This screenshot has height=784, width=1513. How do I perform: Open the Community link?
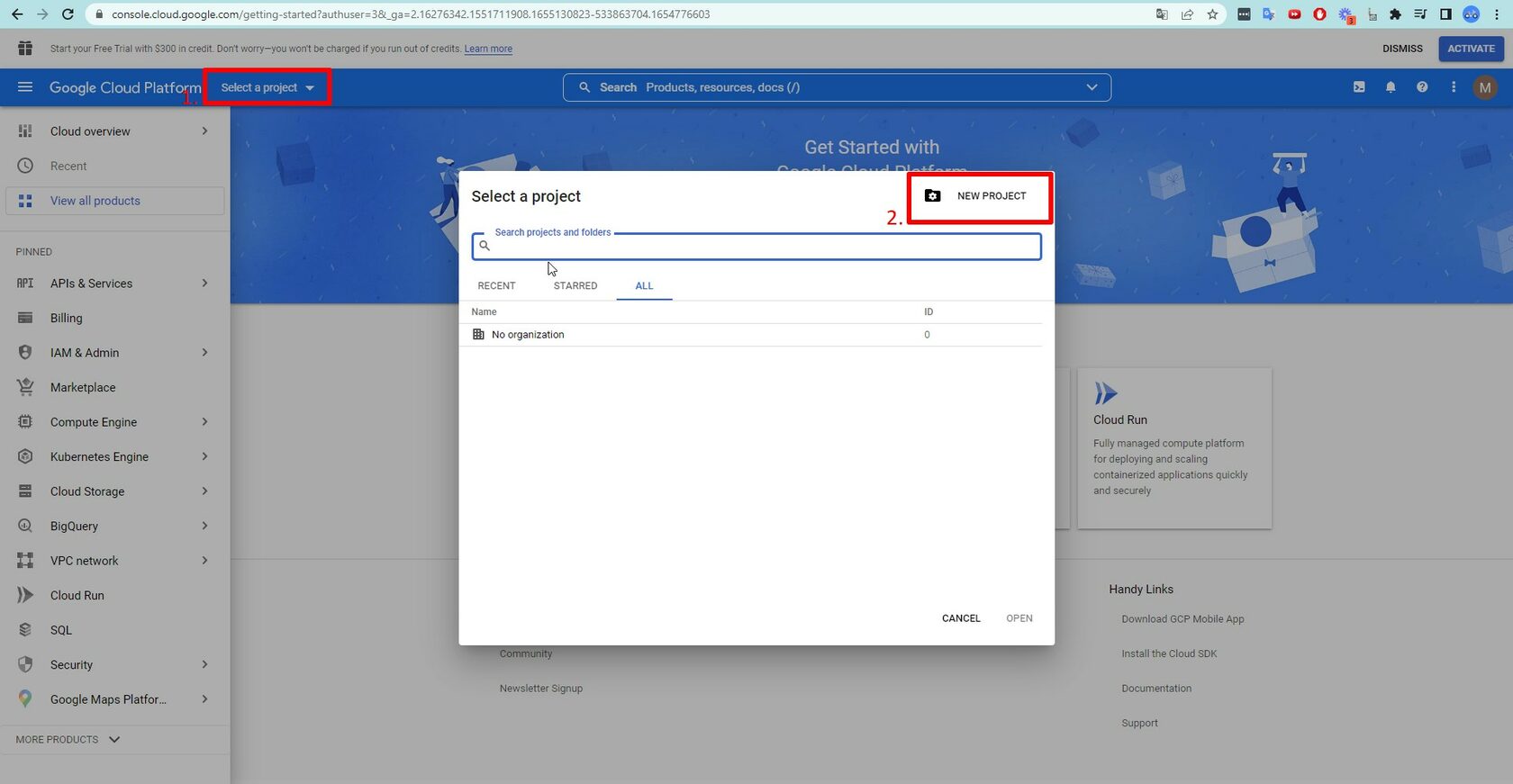[526, 653]
